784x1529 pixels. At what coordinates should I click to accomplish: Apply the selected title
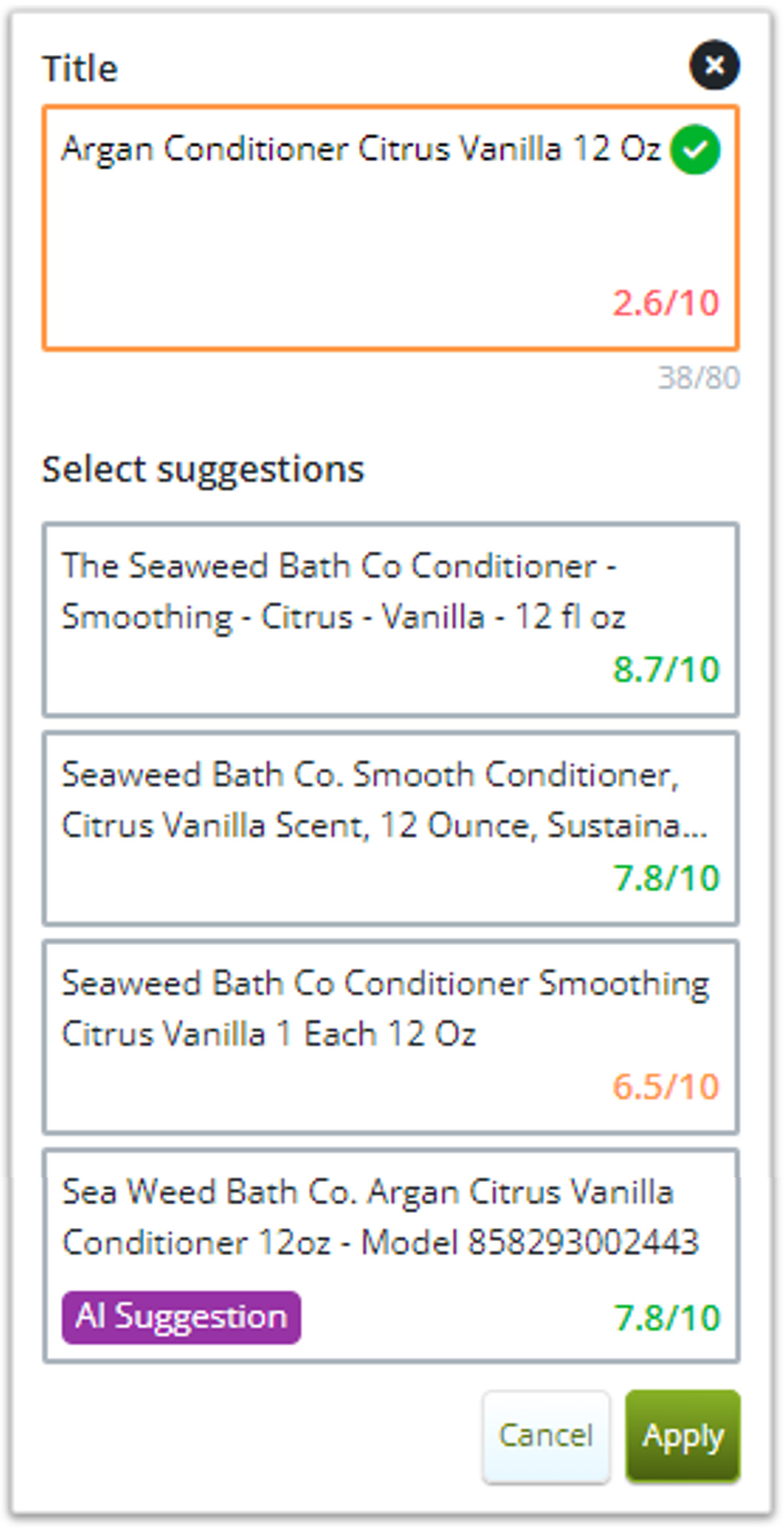click(682, 1436)
